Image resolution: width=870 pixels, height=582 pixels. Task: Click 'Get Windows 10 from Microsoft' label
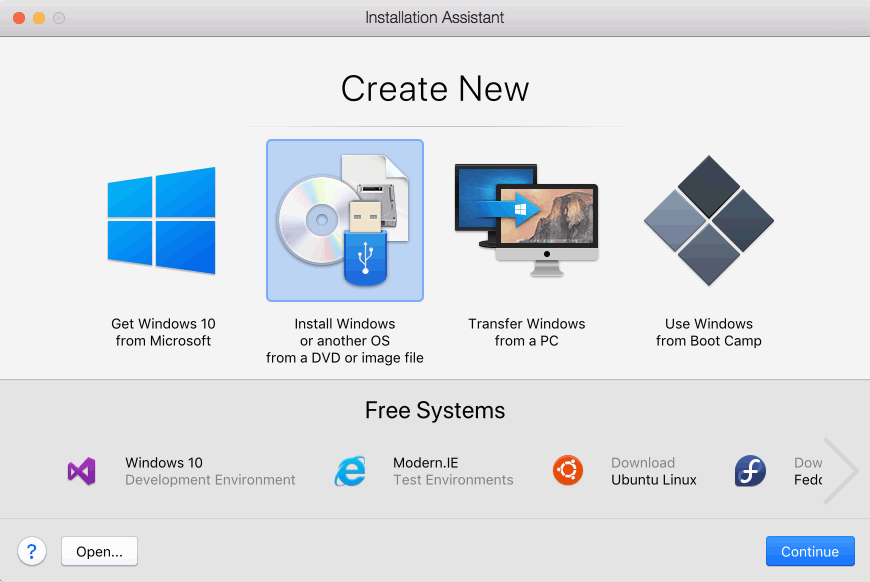coord(163,332)
